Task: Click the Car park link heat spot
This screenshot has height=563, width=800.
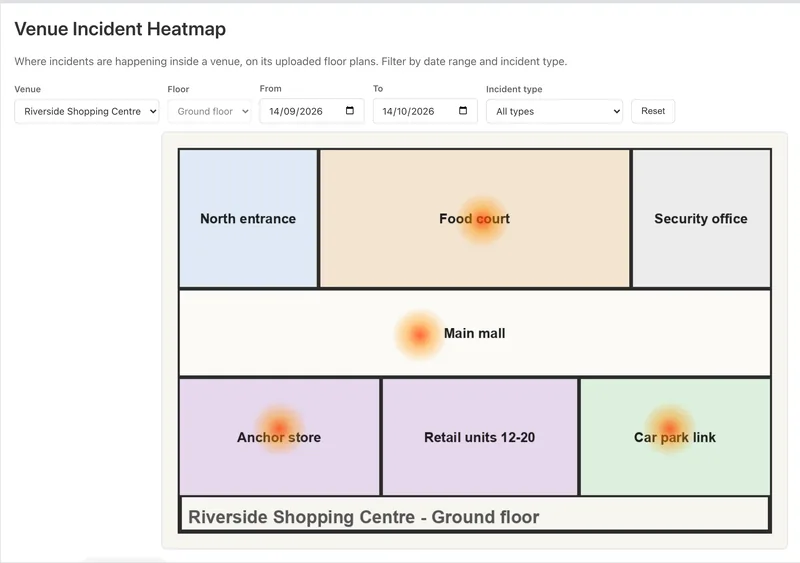Action: click(x=669, y=428)
